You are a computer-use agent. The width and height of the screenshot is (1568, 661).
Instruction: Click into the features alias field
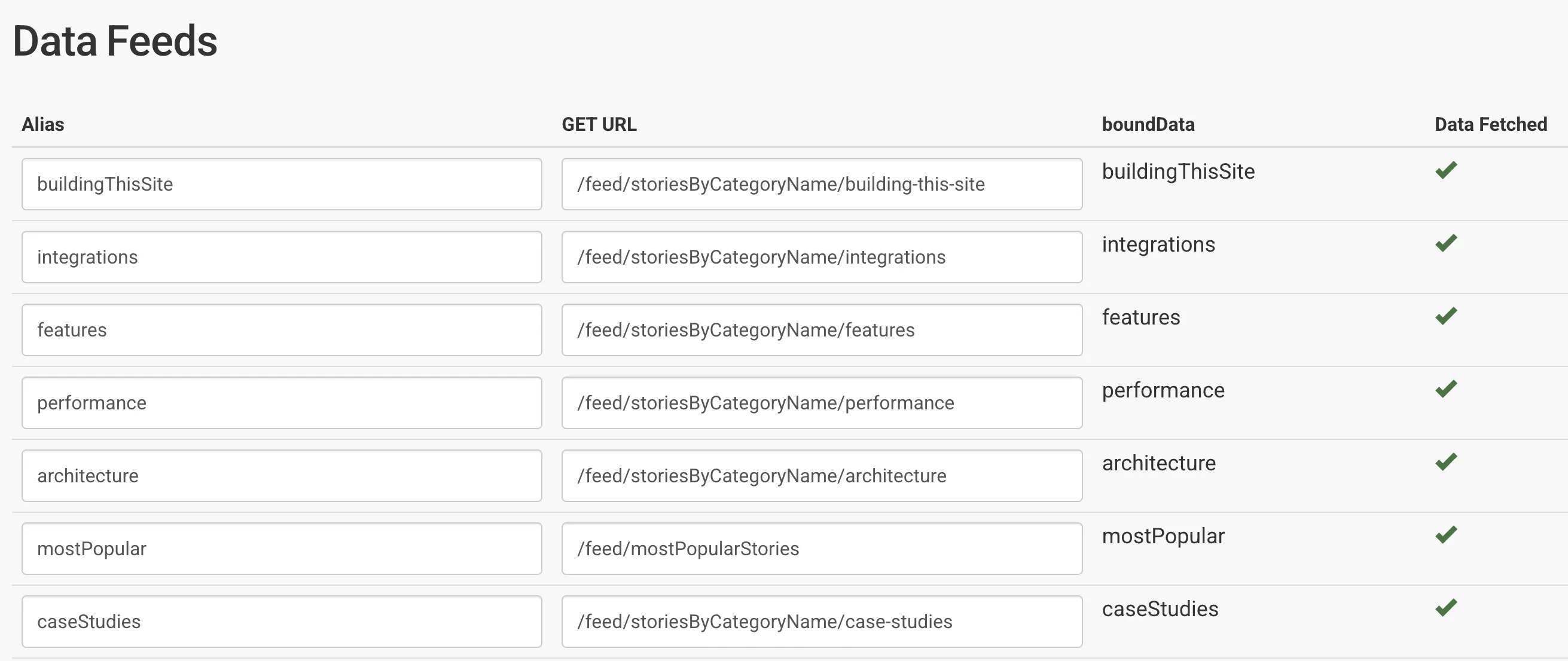[281, 330]
